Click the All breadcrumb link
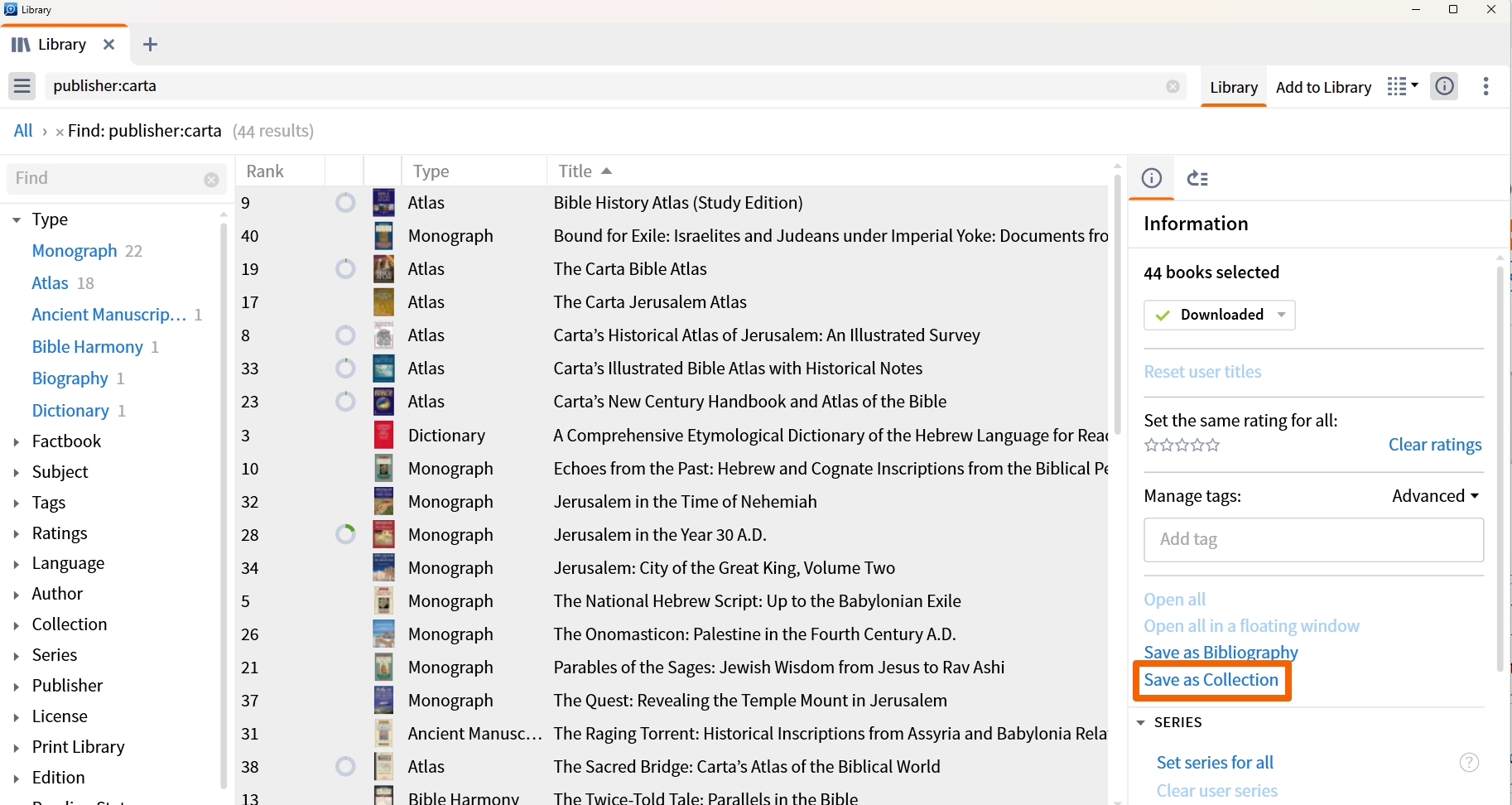Image resolution: width=1512 pixels, height=805 pixels. (x=23, y=131)
